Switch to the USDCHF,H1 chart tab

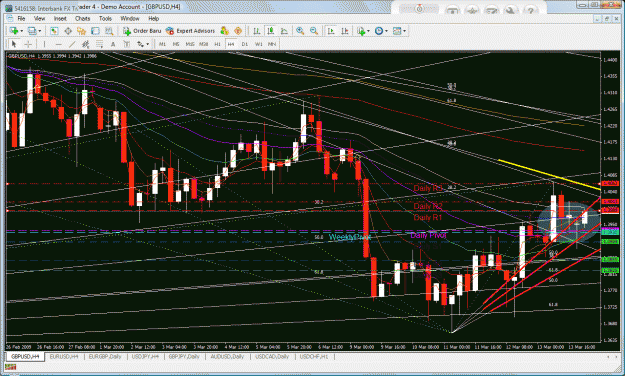[314, 356]
